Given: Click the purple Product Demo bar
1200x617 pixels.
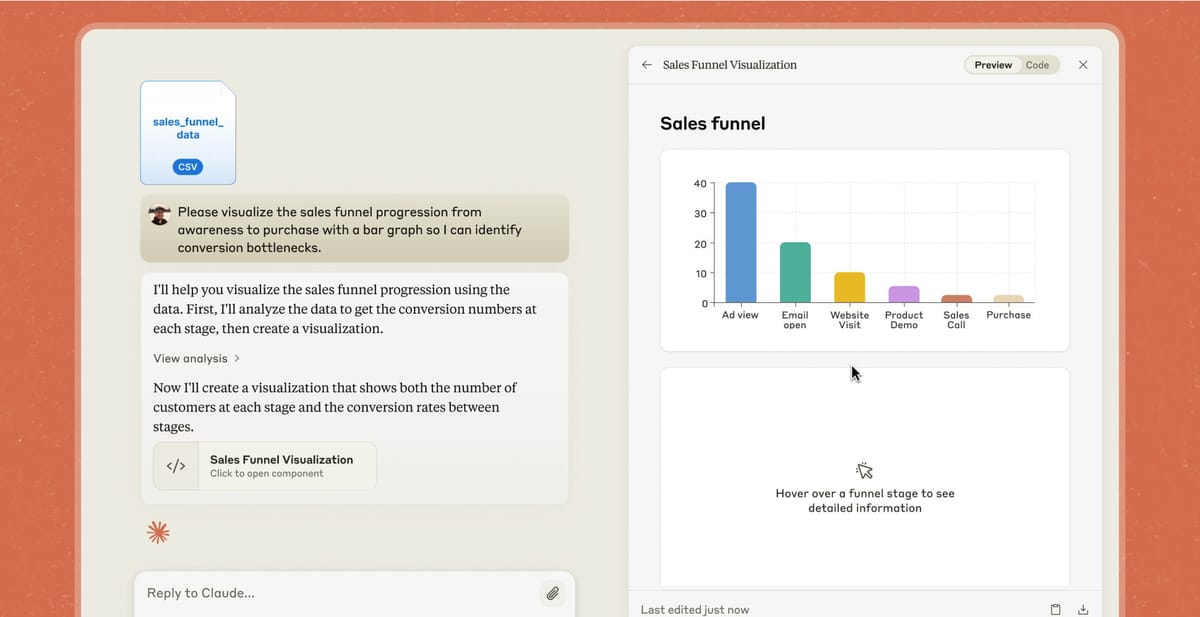Looking at the screenshot, I should pos(903,294).
